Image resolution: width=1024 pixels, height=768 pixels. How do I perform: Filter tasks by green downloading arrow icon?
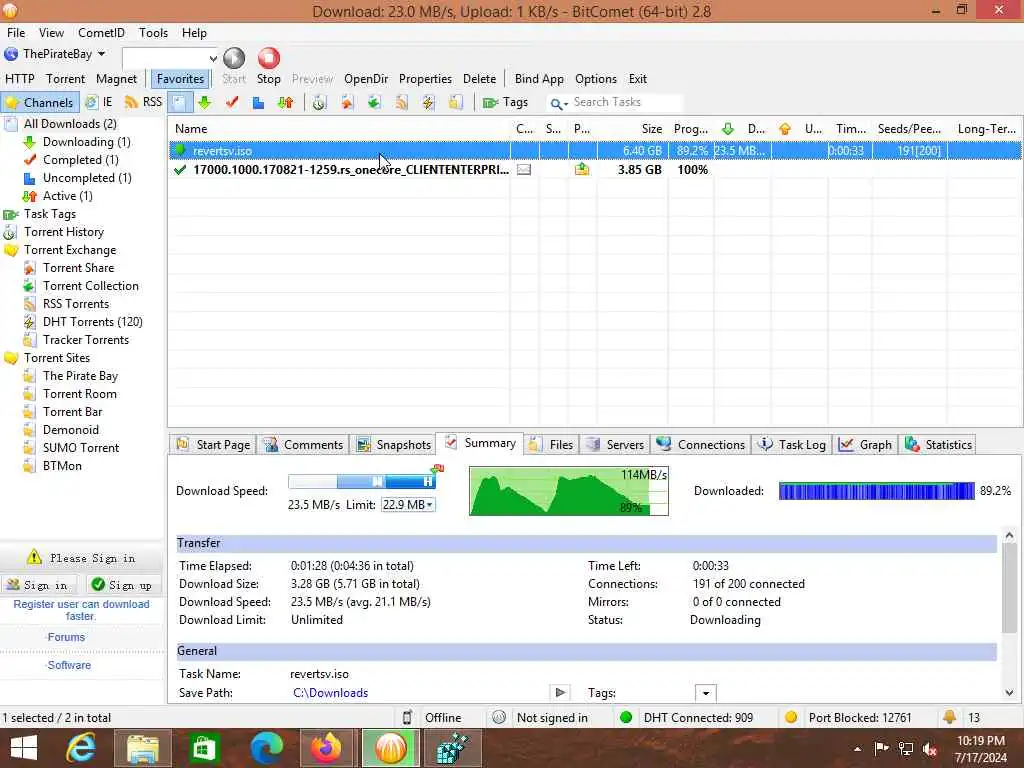coord(205,102)
